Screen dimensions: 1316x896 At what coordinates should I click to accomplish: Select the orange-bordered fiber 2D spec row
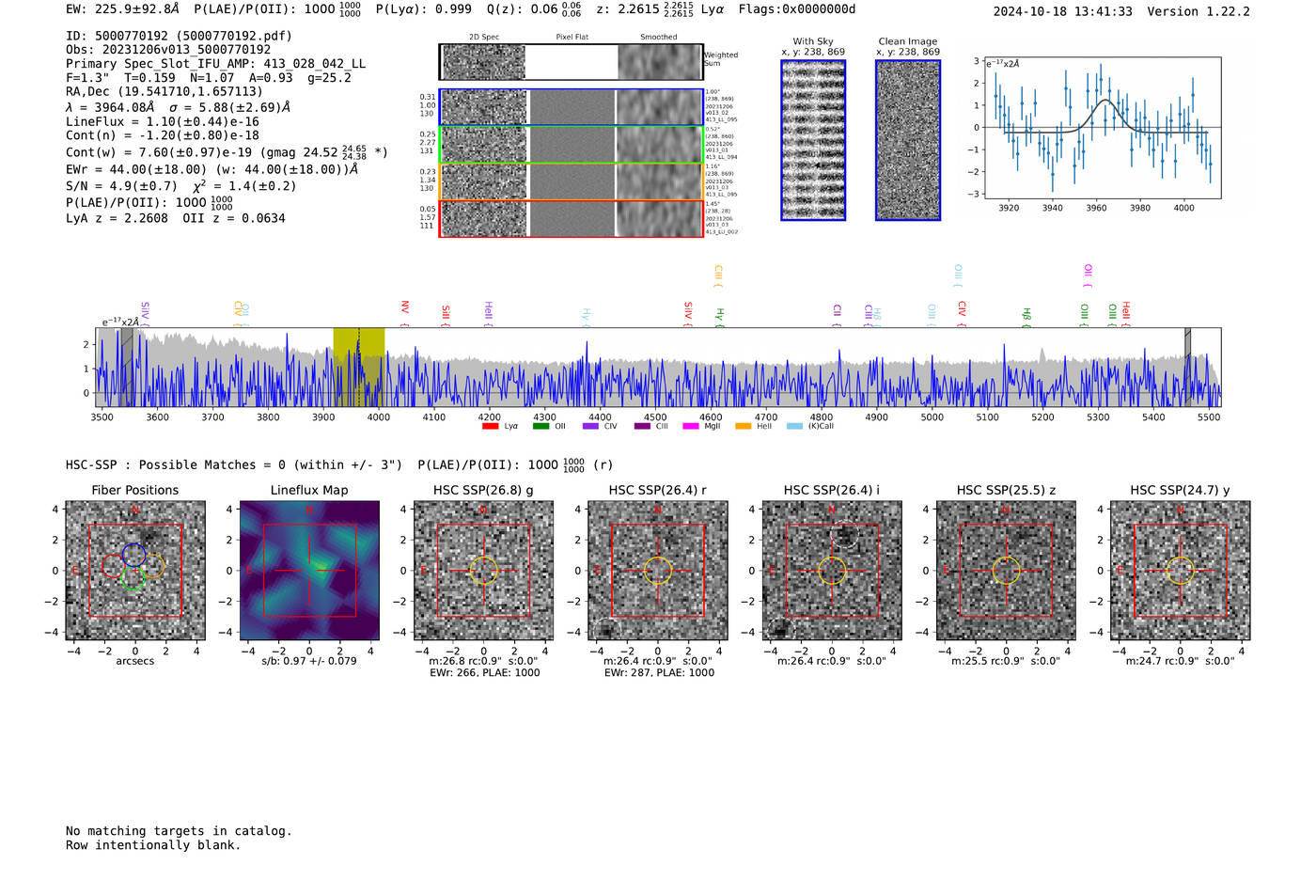572,181
